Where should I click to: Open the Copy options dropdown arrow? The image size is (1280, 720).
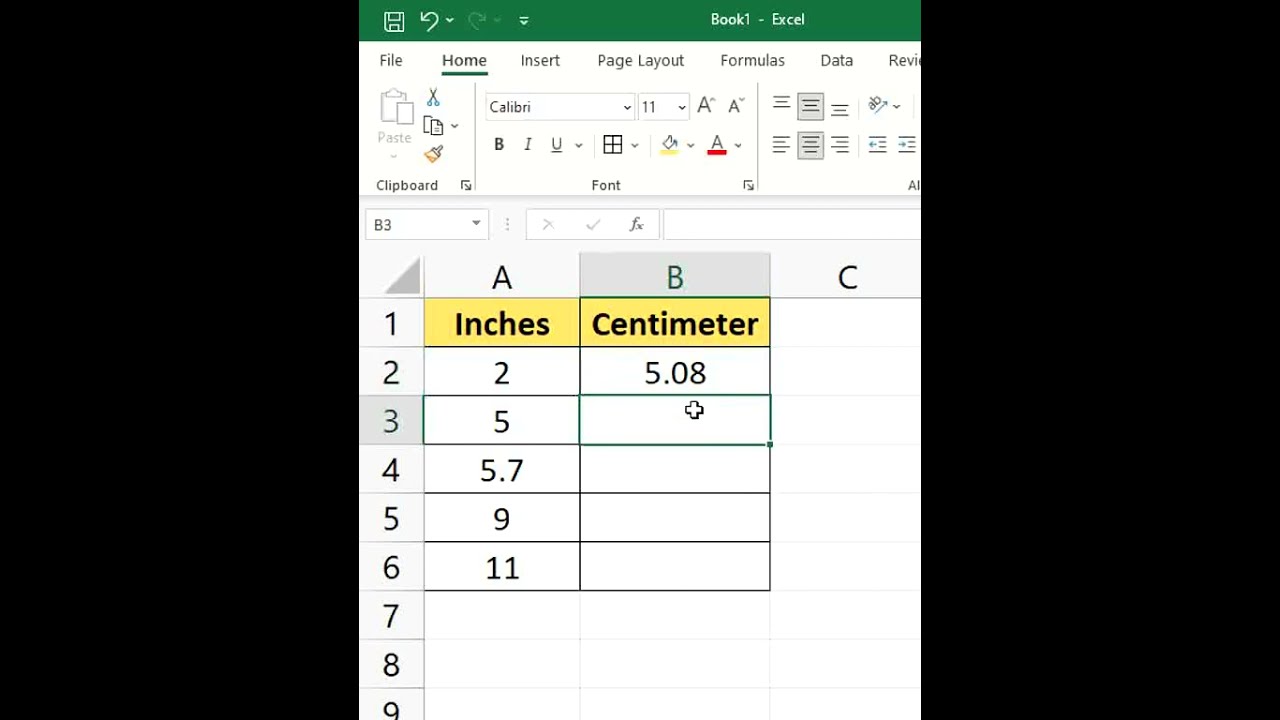coord(454,126)
